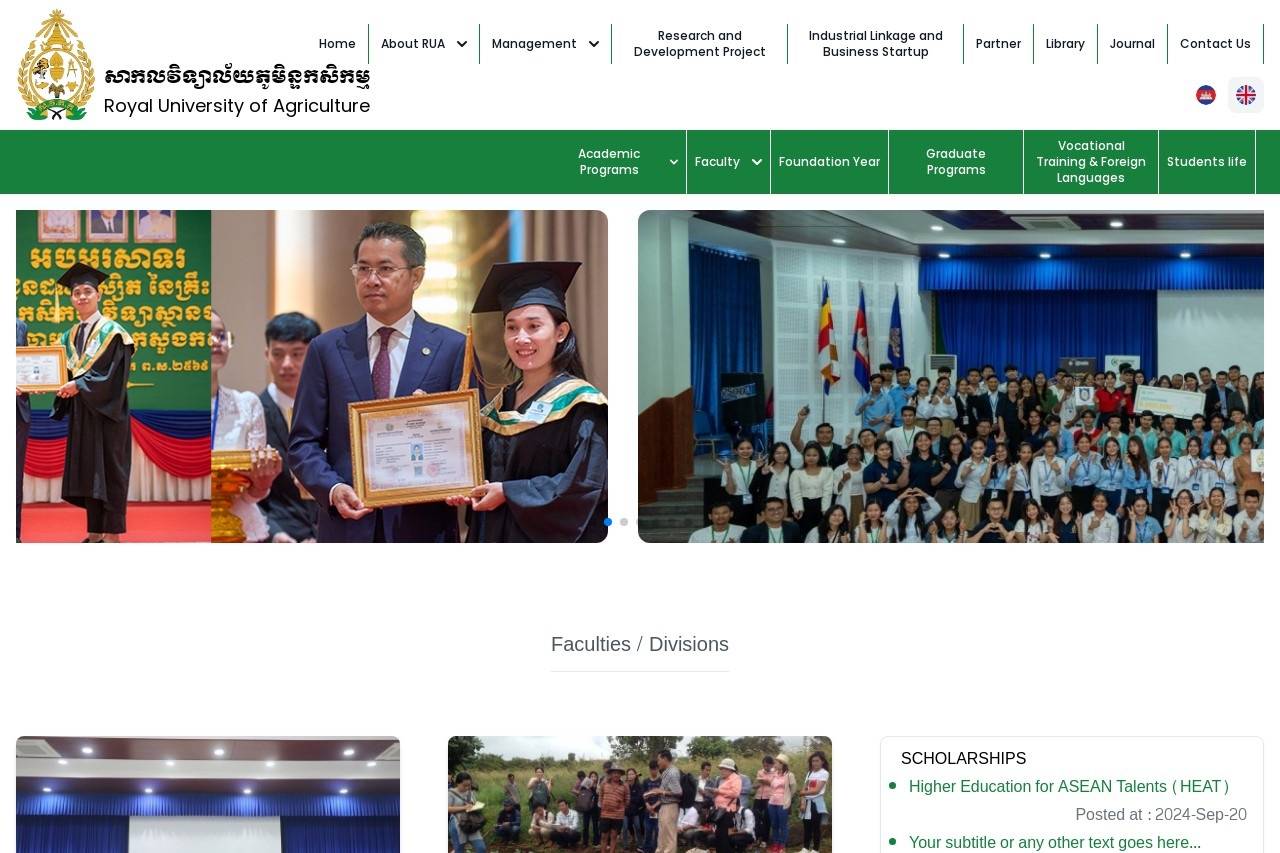This screenshot has height=853, width=1280.
Task: Click the graduation ceremony slide image
Action: click(x=312, y=376)
